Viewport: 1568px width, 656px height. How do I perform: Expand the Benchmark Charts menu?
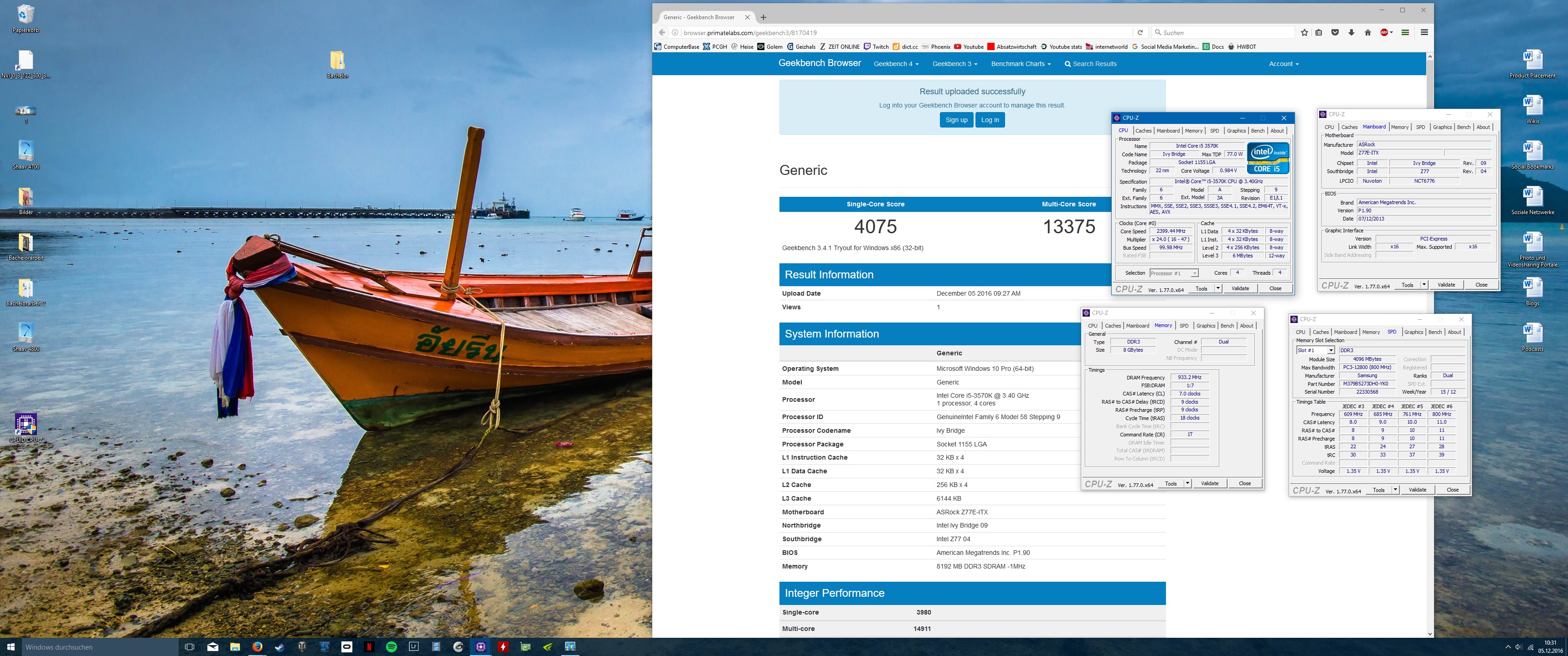1021,64
